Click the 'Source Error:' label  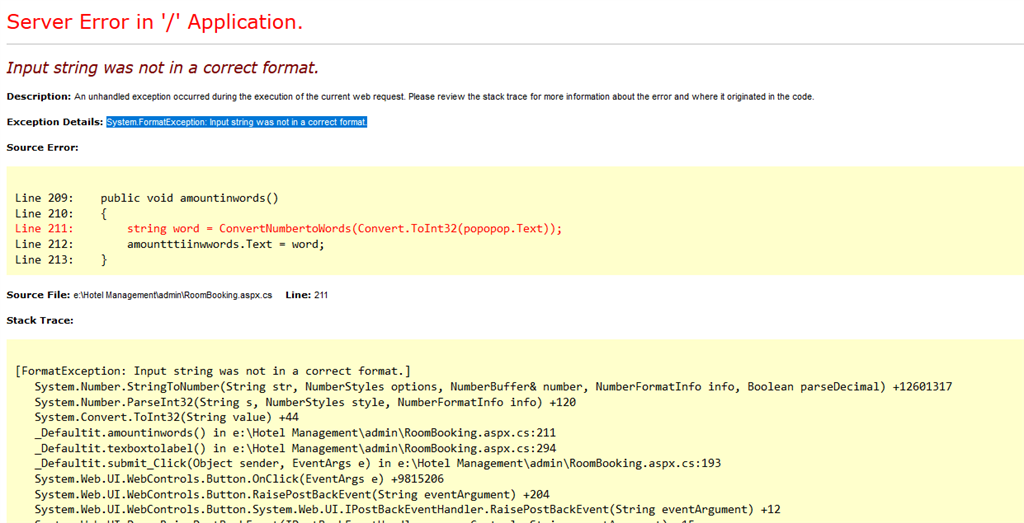[42, 148]
